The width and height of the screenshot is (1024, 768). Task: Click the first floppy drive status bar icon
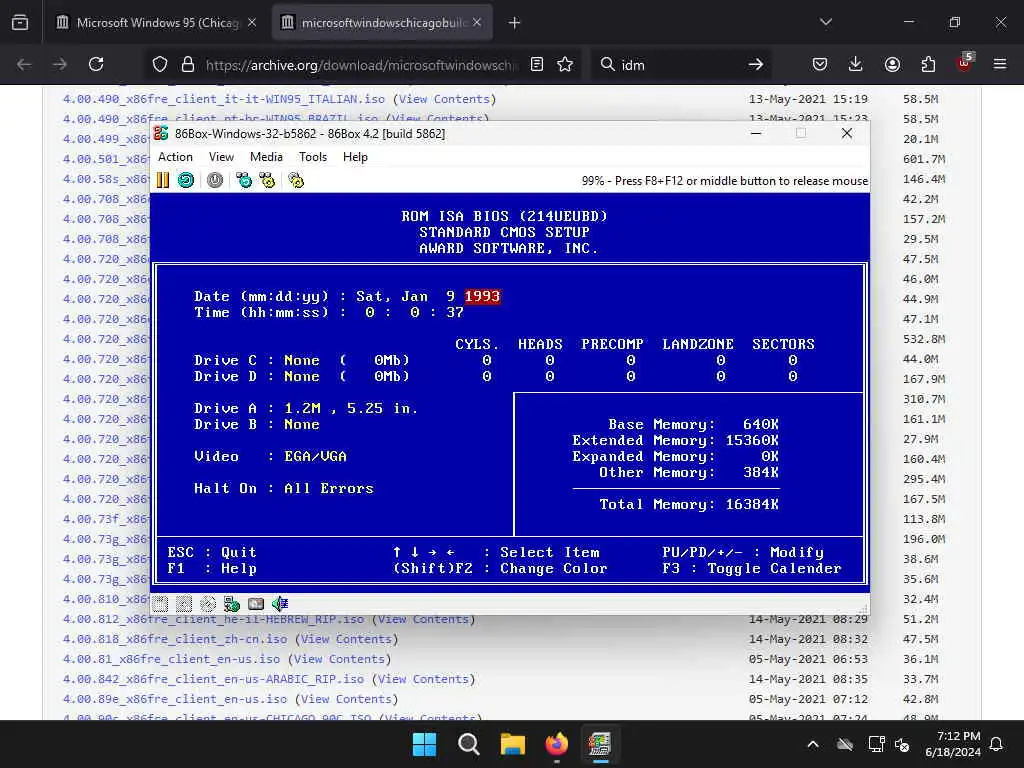(160, 604)
